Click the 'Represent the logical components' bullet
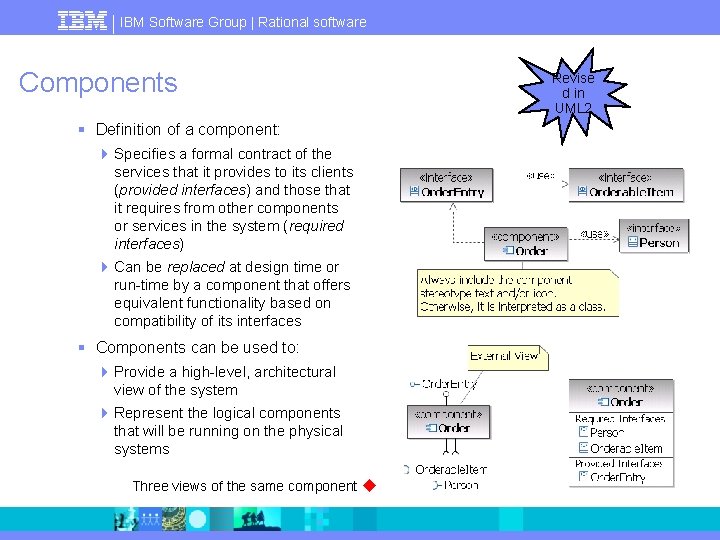Screen dimensions: 720x540 (x=228, y=431)
